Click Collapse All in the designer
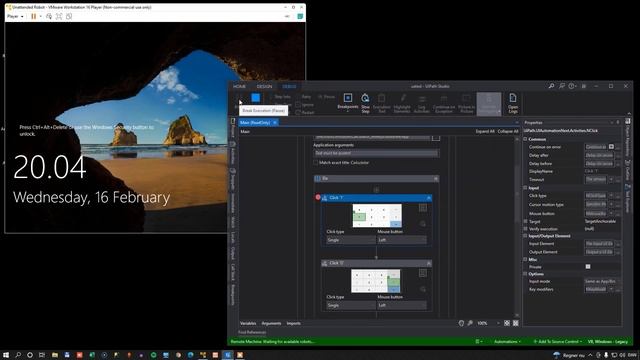The width and height of the screenshot is (640, 360). [x=508, y=131]
